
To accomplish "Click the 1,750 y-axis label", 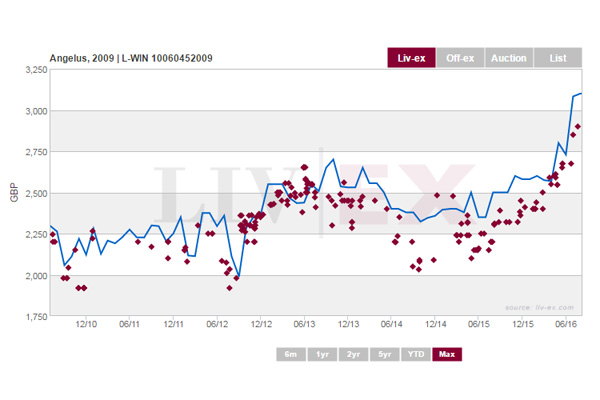I will [36, 317].
